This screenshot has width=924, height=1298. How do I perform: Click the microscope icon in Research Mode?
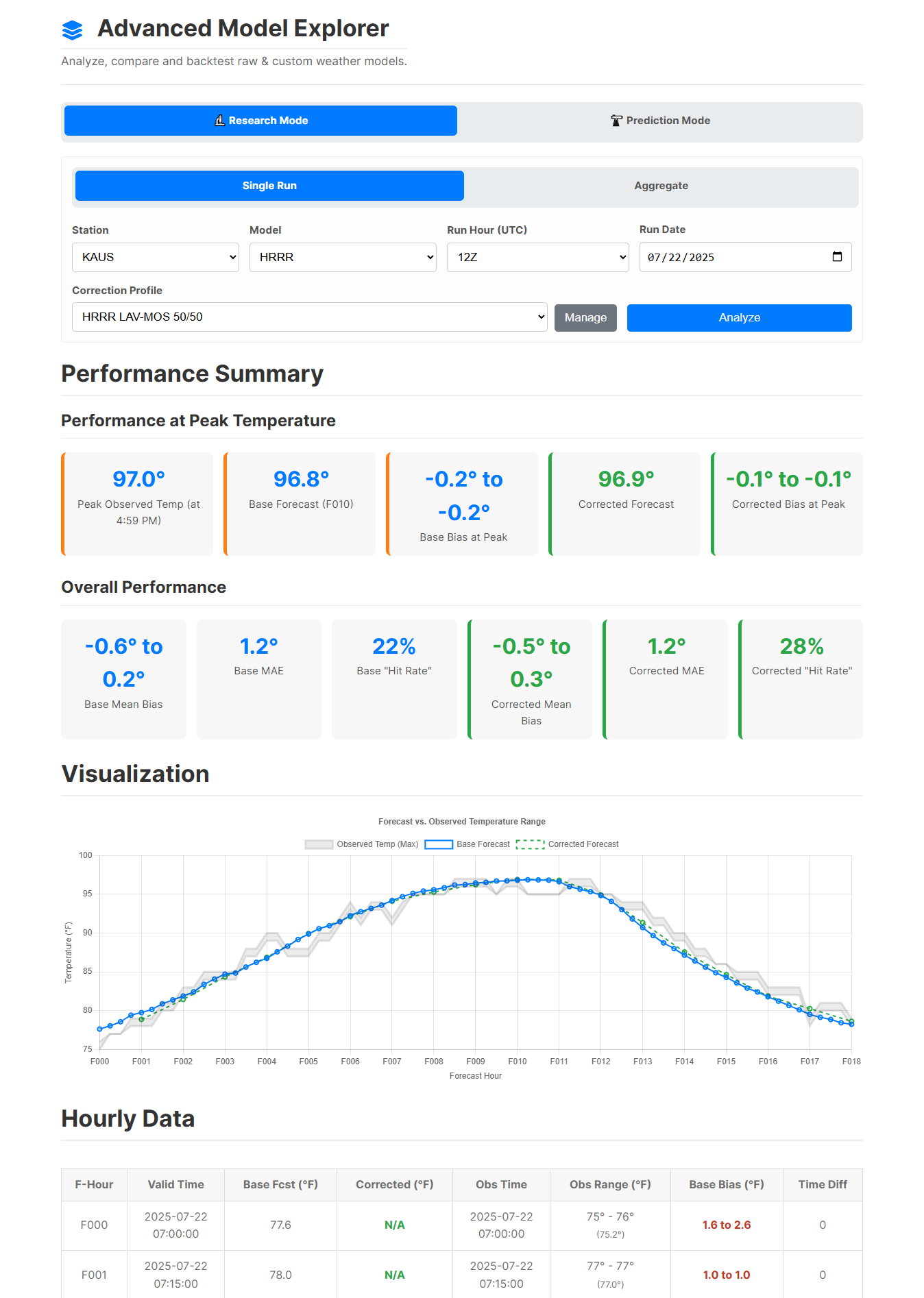pyautogui.click(x=220, y=121)
